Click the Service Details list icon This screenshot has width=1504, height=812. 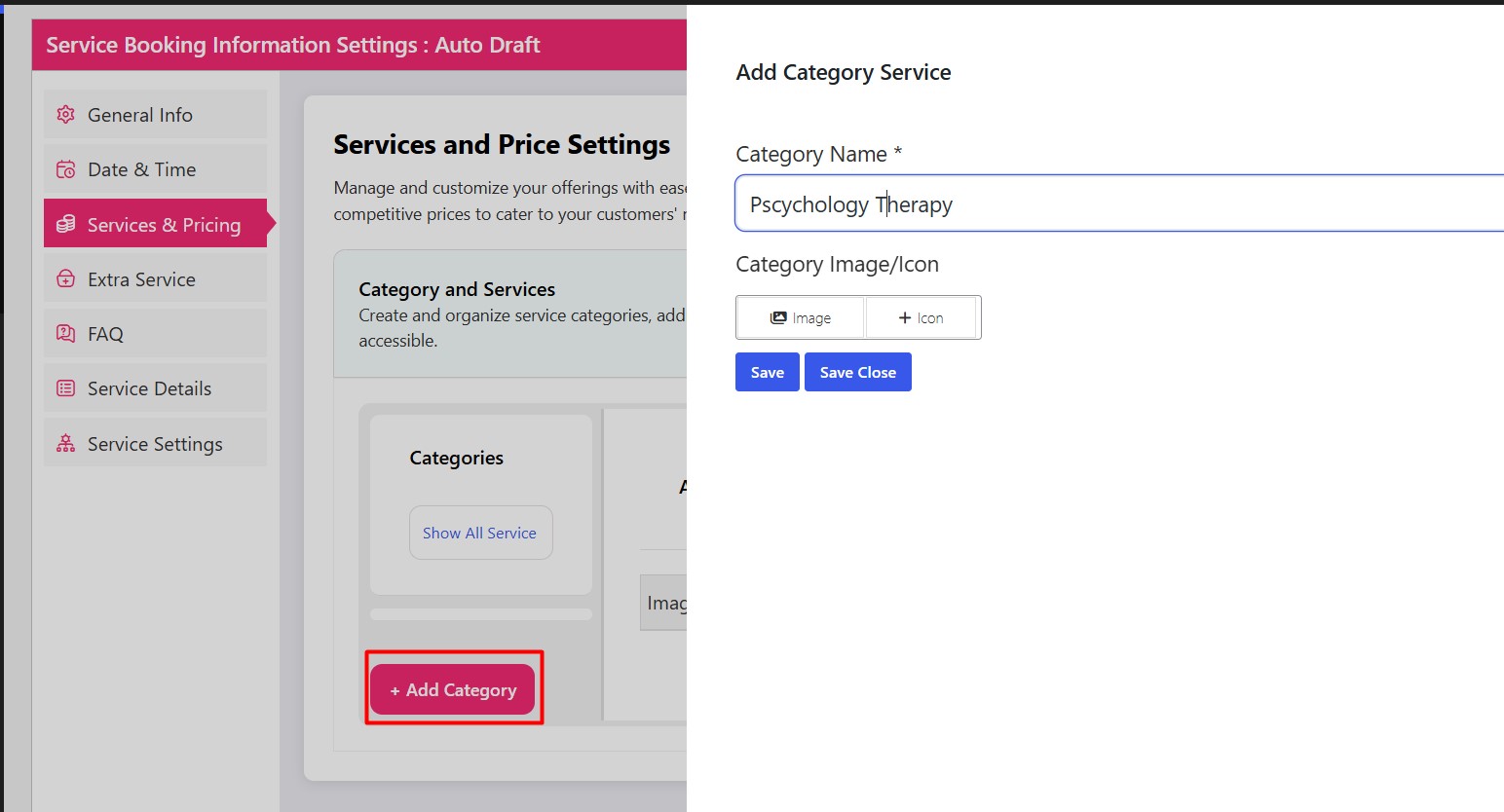pos(65,388)
